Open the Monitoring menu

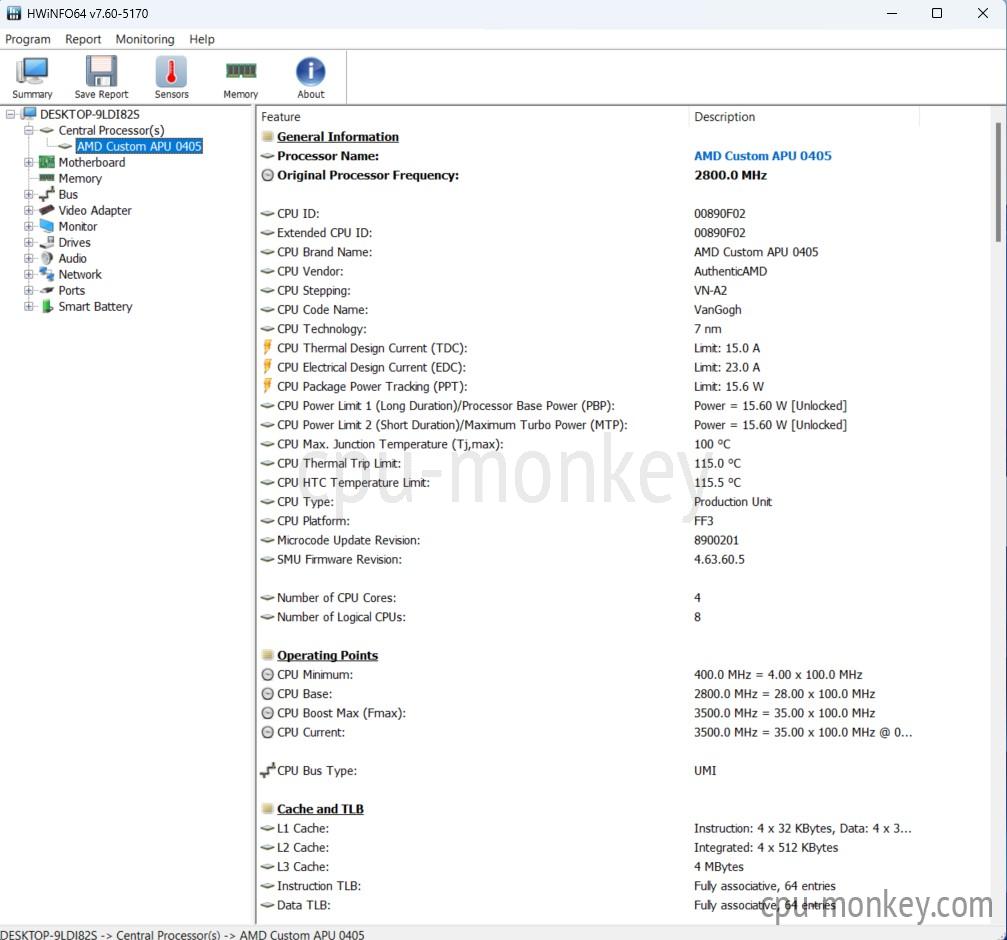pos(145,39)
